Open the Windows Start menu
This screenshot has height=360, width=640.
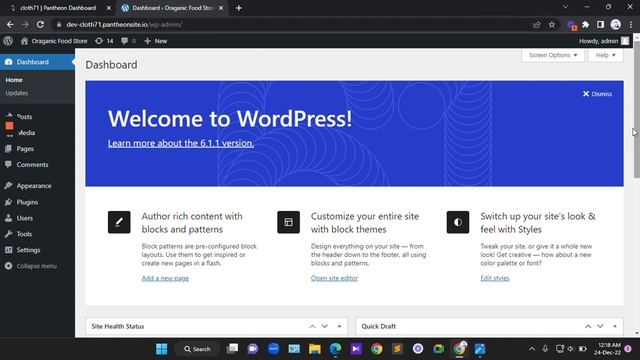(x=162, y=349)
